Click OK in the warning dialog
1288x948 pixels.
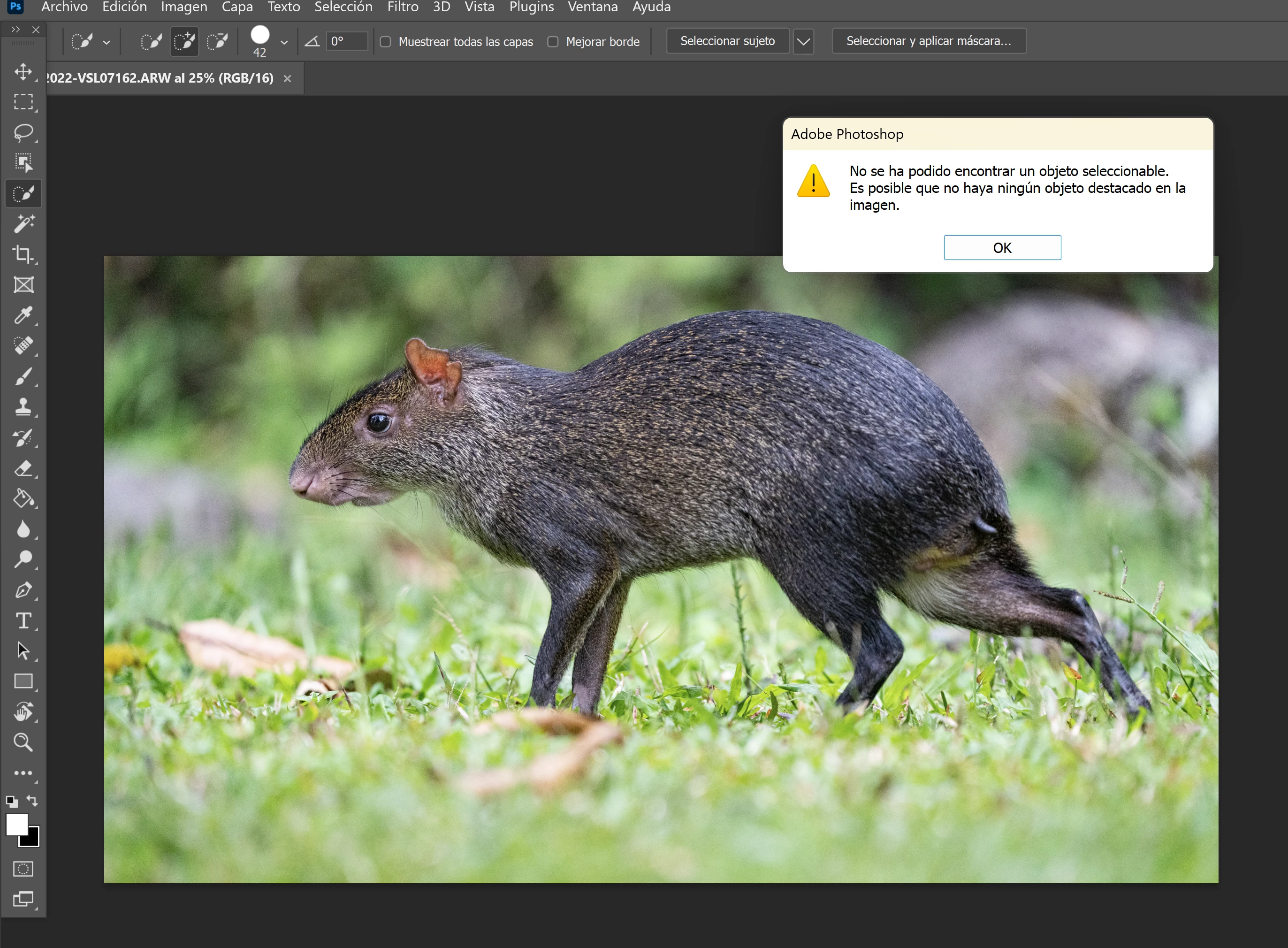point(1002,247)
